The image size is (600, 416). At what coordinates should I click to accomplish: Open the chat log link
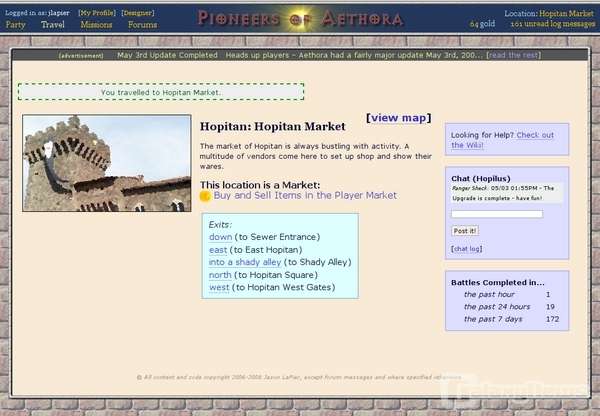pyautogui.click(x=466, y=249)
